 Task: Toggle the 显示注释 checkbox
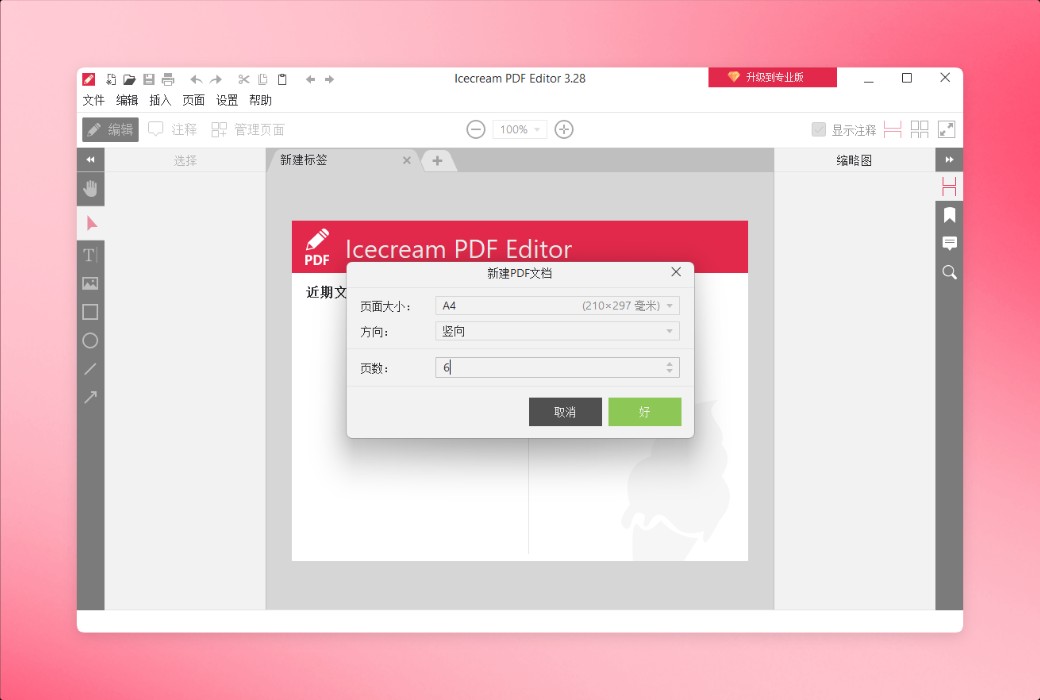817,128
